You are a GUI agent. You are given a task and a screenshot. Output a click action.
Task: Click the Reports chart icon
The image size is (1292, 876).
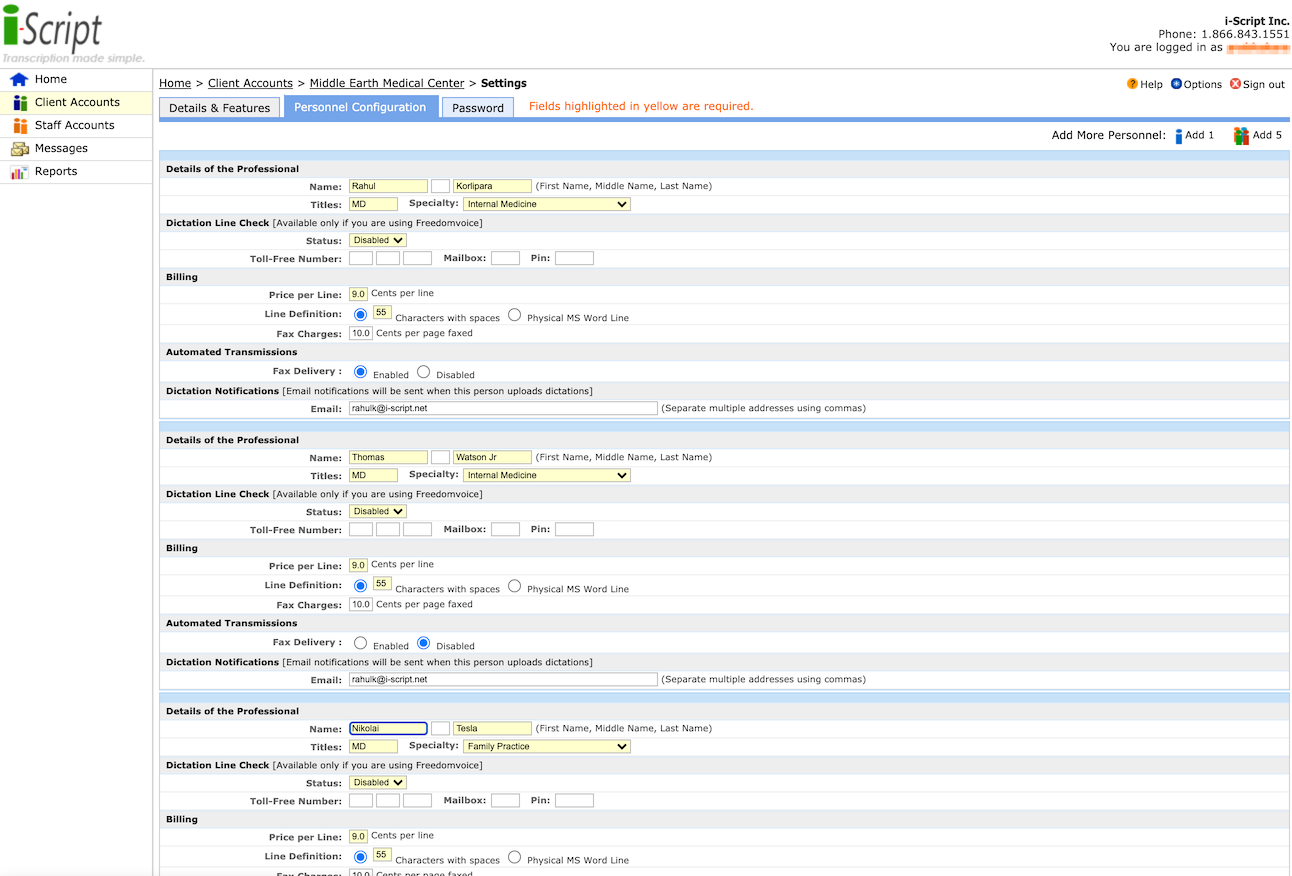point(19,172)
